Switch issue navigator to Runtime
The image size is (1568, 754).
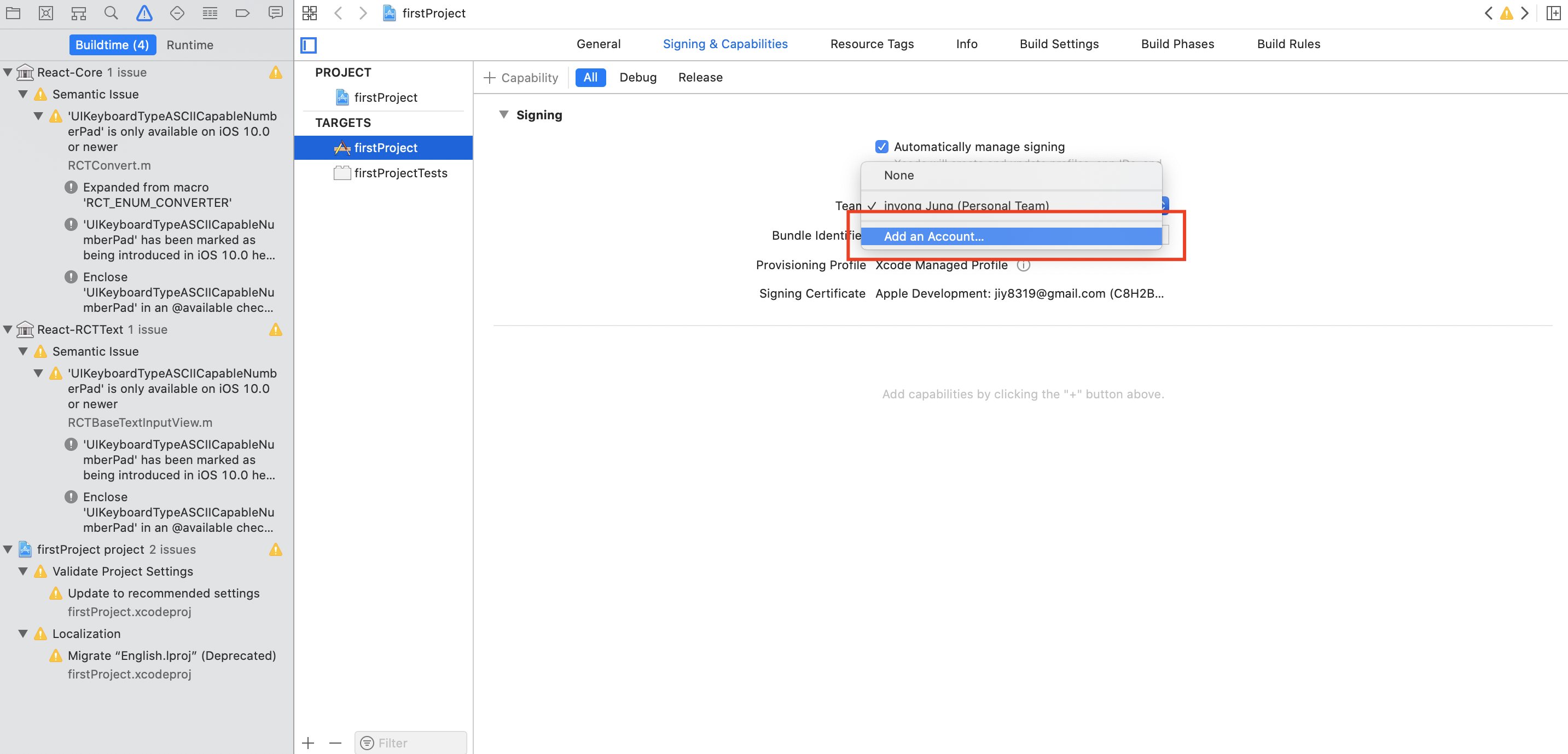(x=189, y=45)
